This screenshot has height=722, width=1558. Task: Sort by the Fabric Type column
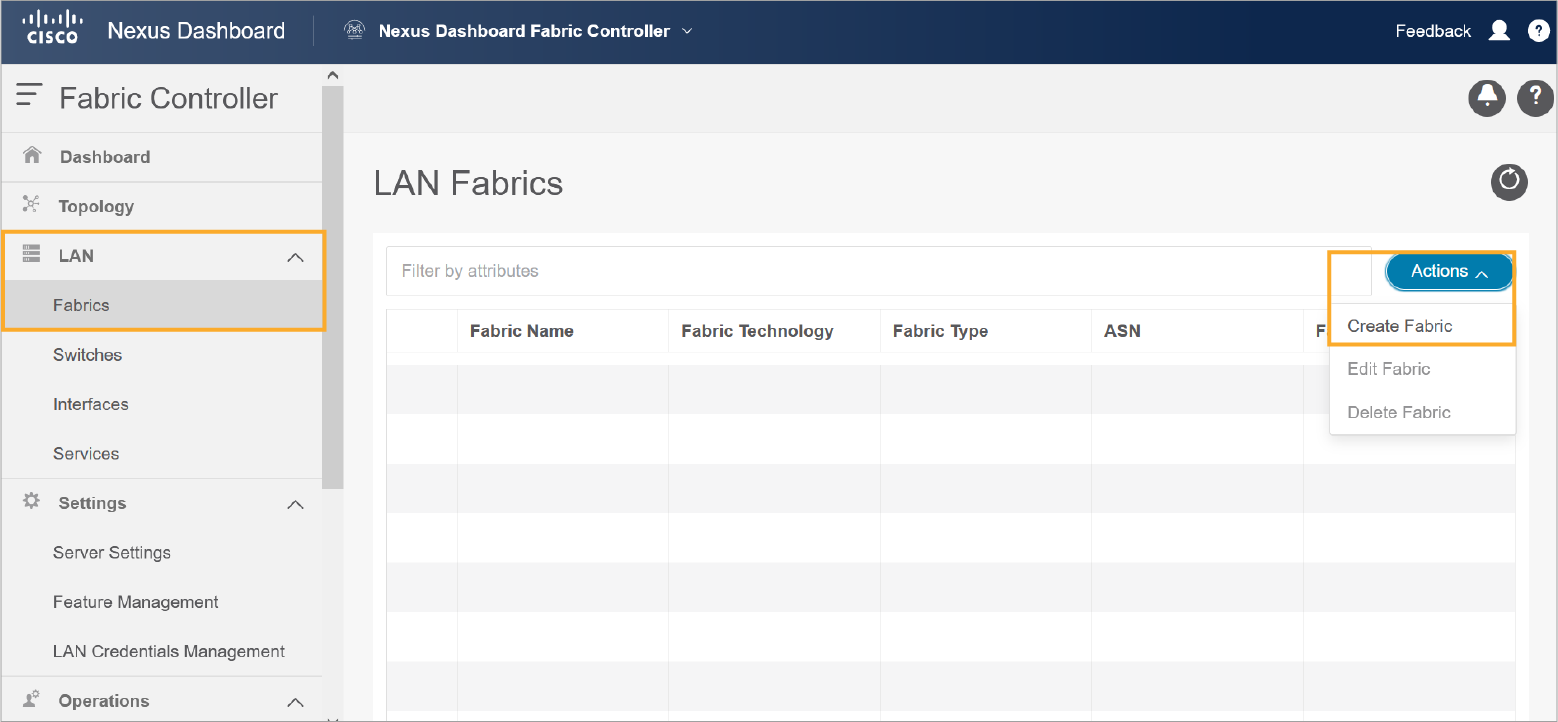(x=940, y=331)
